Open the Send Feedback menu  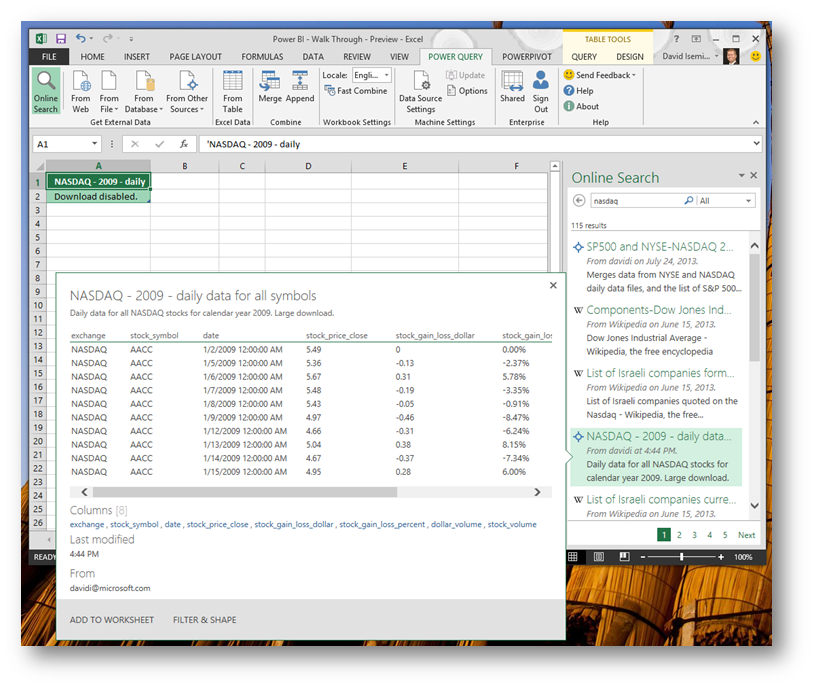point(600,75)
